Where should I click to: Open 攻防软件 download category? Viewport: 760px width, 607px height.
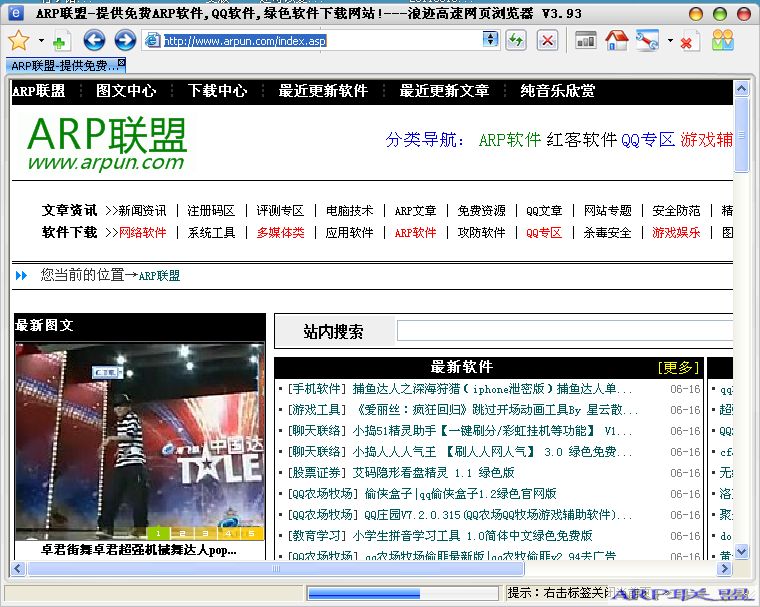[481, 233]
